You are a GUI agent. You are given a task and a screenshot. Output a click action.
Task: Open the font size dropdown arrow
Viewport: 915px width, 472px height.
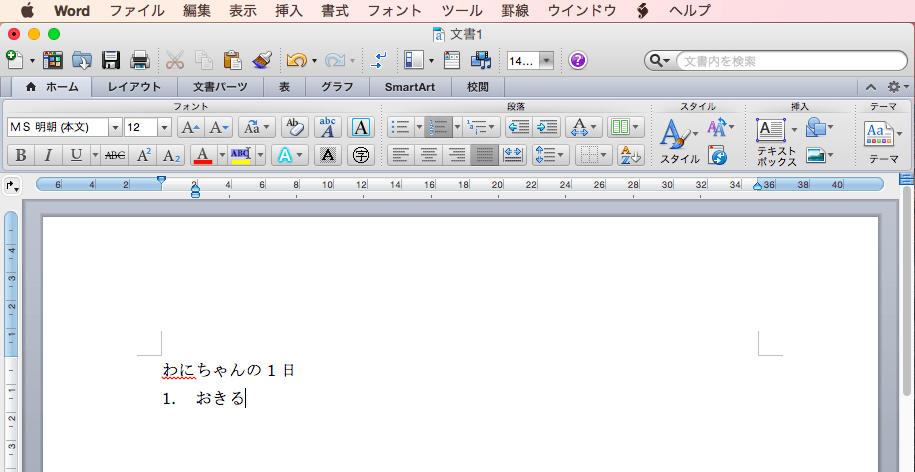tap(165, 127)
